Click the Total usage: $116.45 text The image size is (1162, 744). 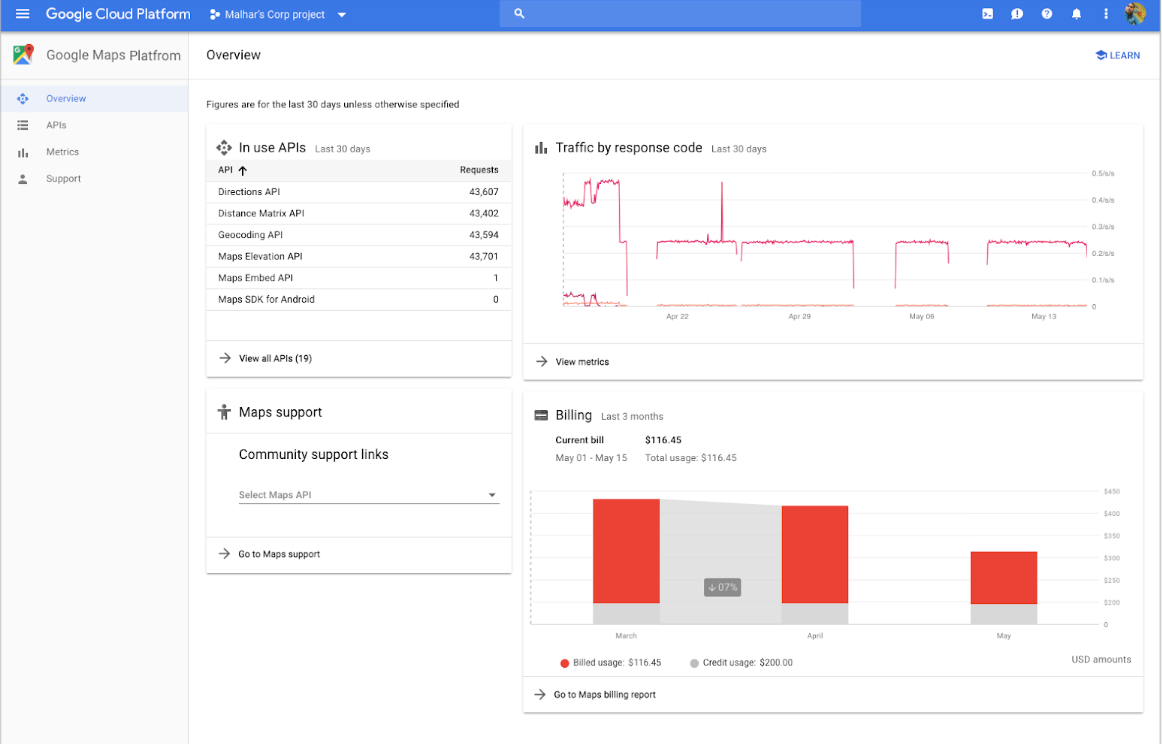tap(691, 458)
